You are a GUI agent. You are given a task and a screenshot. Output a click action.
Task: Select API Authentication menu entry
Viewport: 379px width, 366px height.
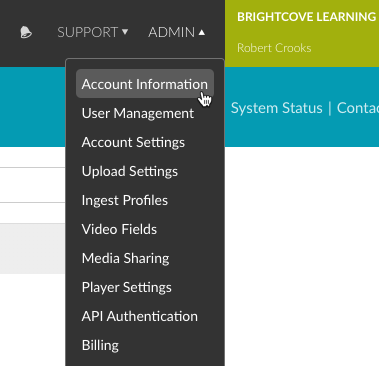(x=139, y=316)
